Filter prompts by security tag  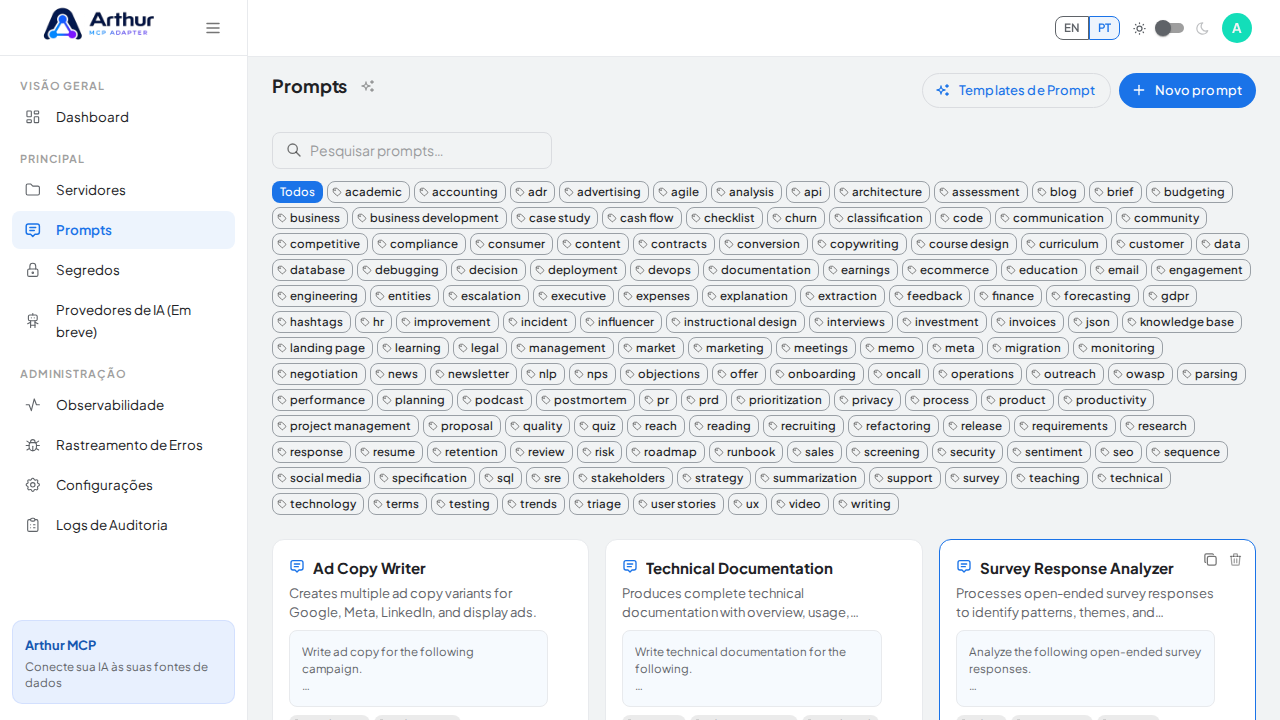968,452
